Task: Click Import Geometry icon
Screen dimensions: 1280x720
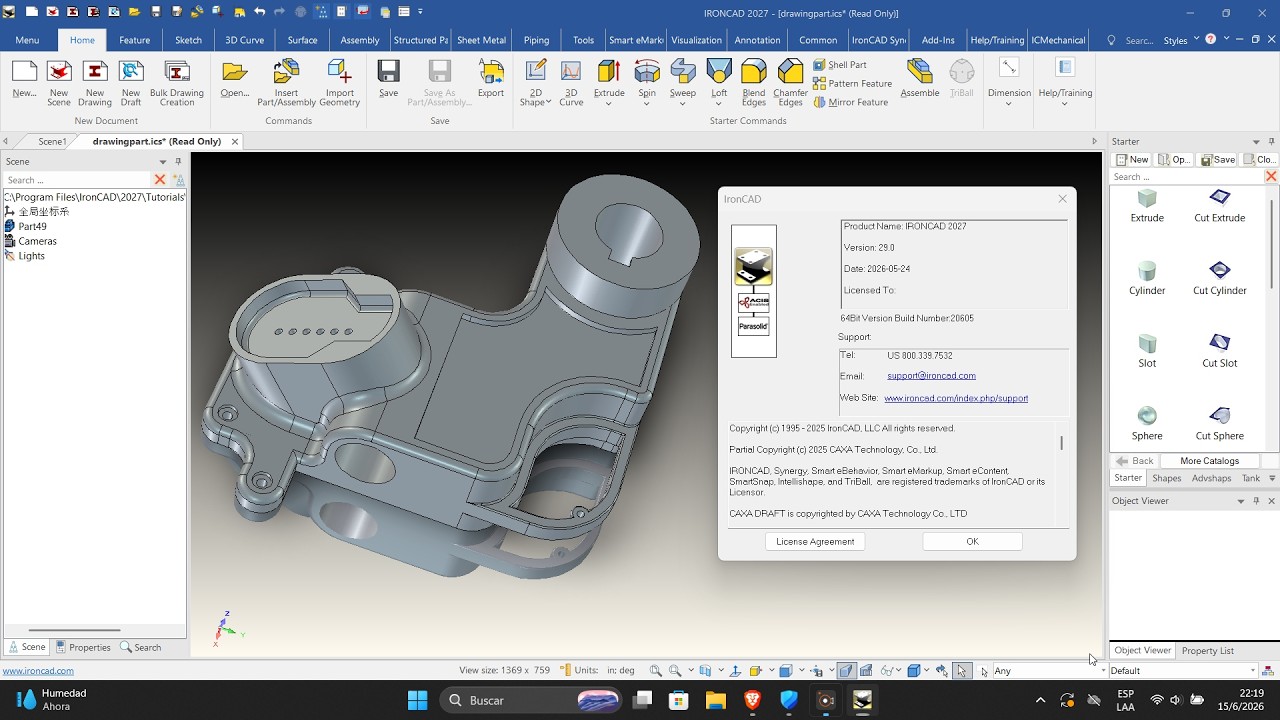Action: pyautogui.click(x=339, y=72)
